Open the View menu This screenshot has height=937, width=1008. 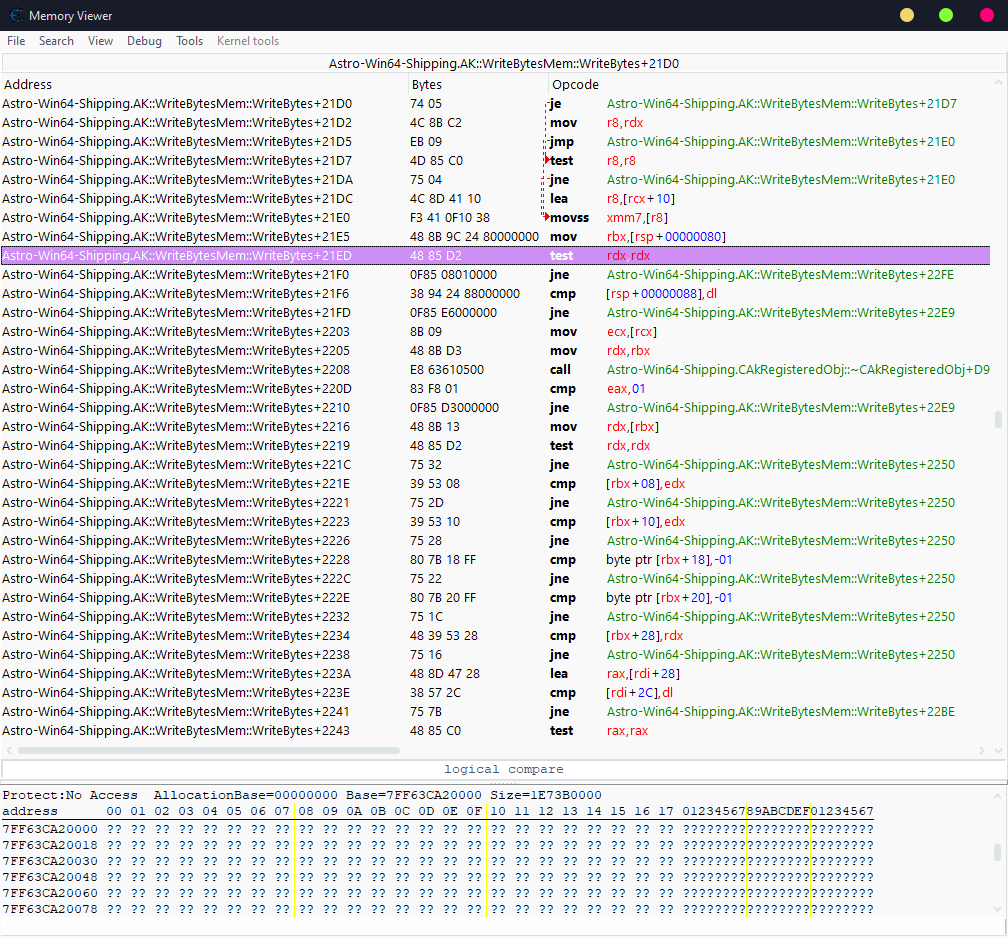(100, 41)
